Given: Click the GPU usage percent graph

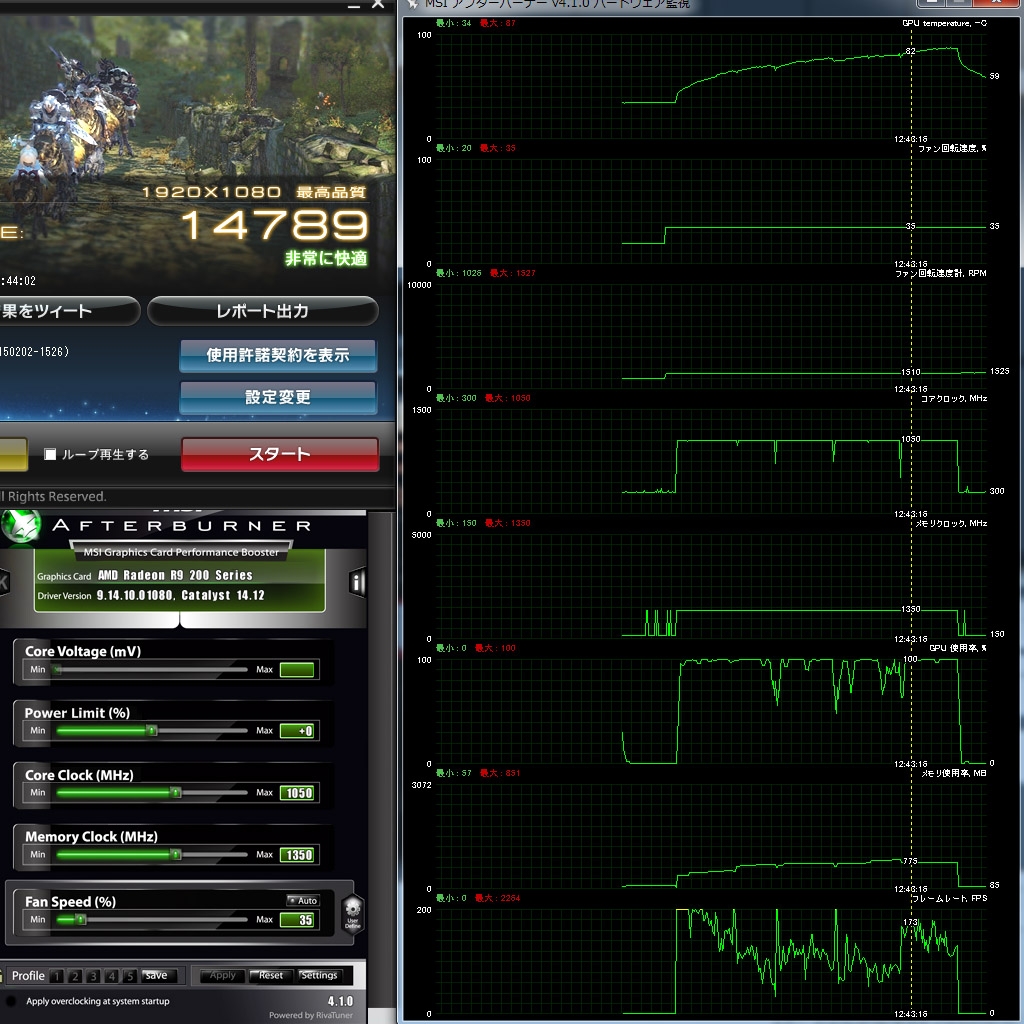Looking at the screenshot, I should [711, 711].
